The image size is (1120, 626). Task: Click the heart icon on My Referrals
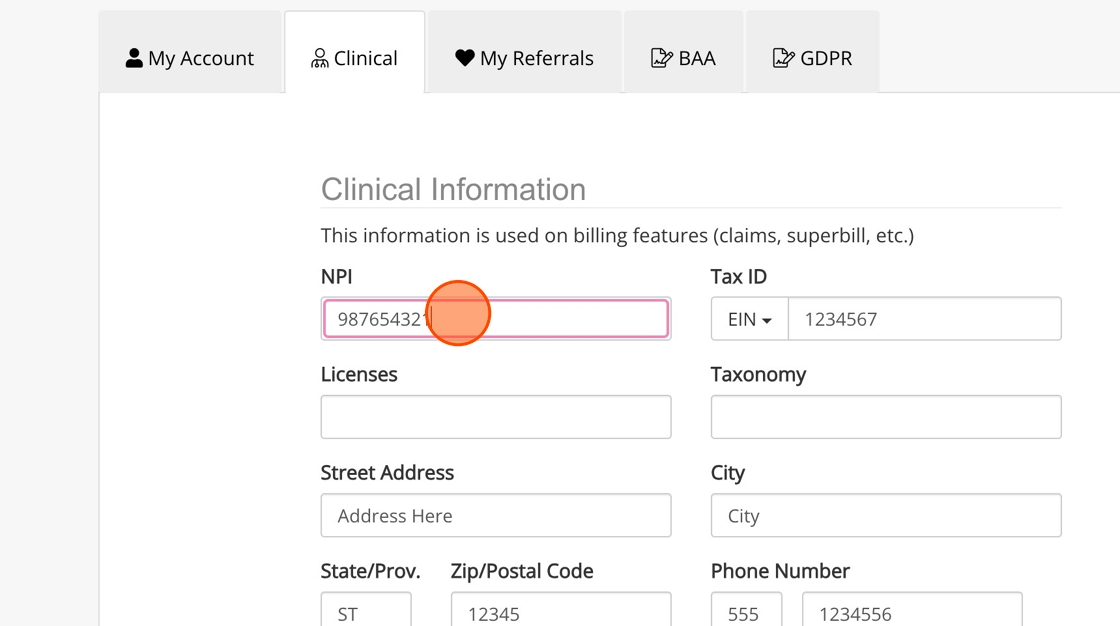pyautogui.click(x=464, y=58)
